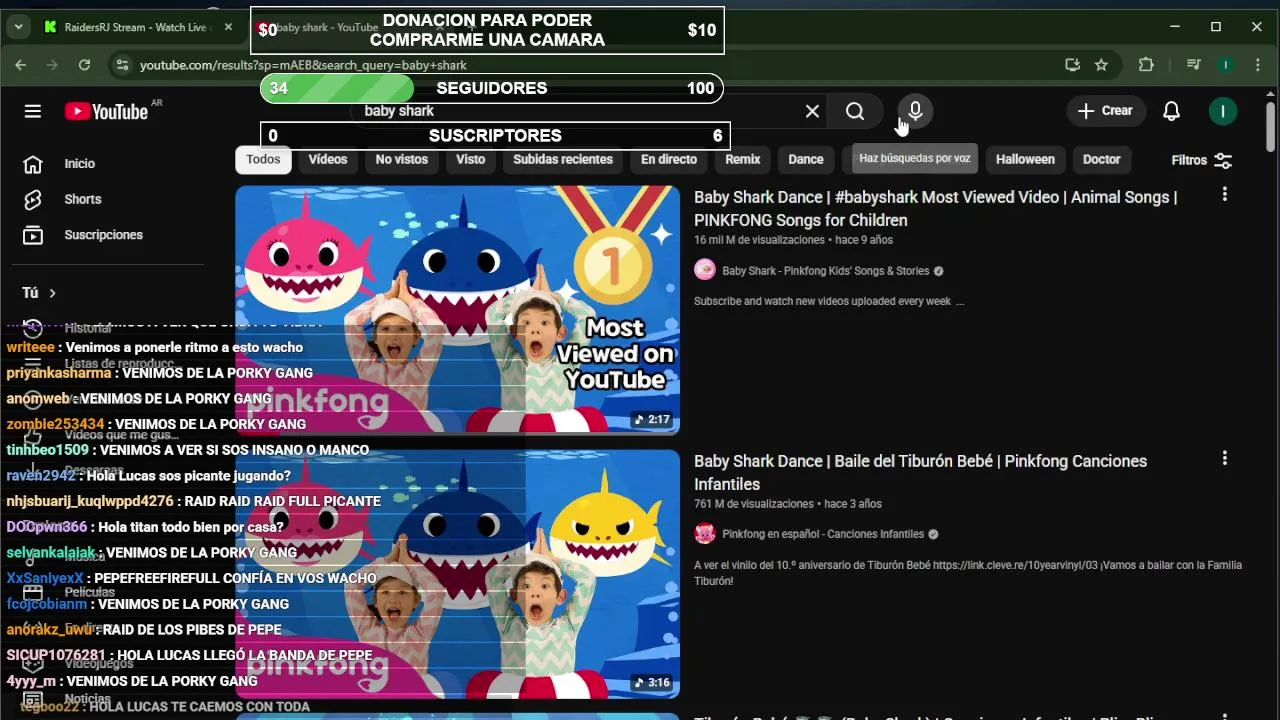This screenshot has height=720, width=1280.
Task: Select the Doctor filter chip
Action: click(x=1101, y=159)
